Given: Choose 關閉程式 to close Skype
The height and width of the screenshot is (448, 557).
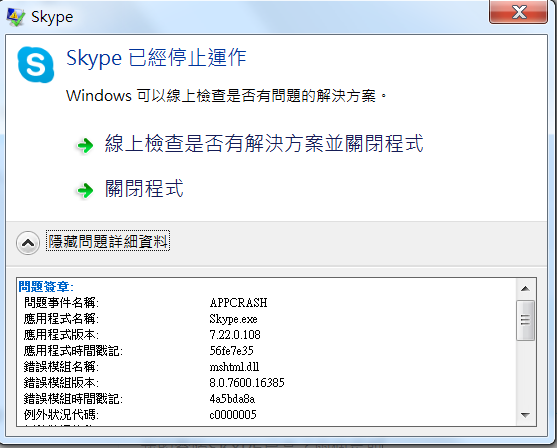Looking at the screenshot, I should click(144, 188).
